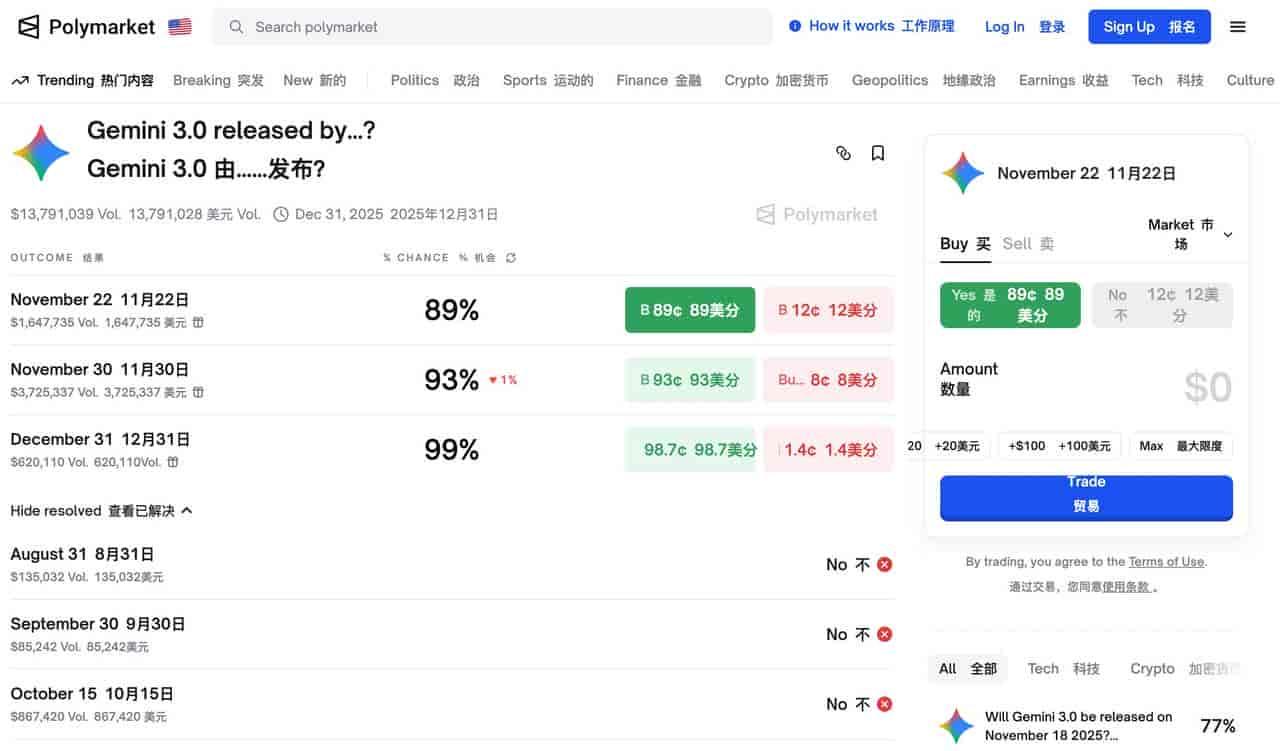Click the Gemini logo beside market title

pyautogui.click(x=41, y=153)
